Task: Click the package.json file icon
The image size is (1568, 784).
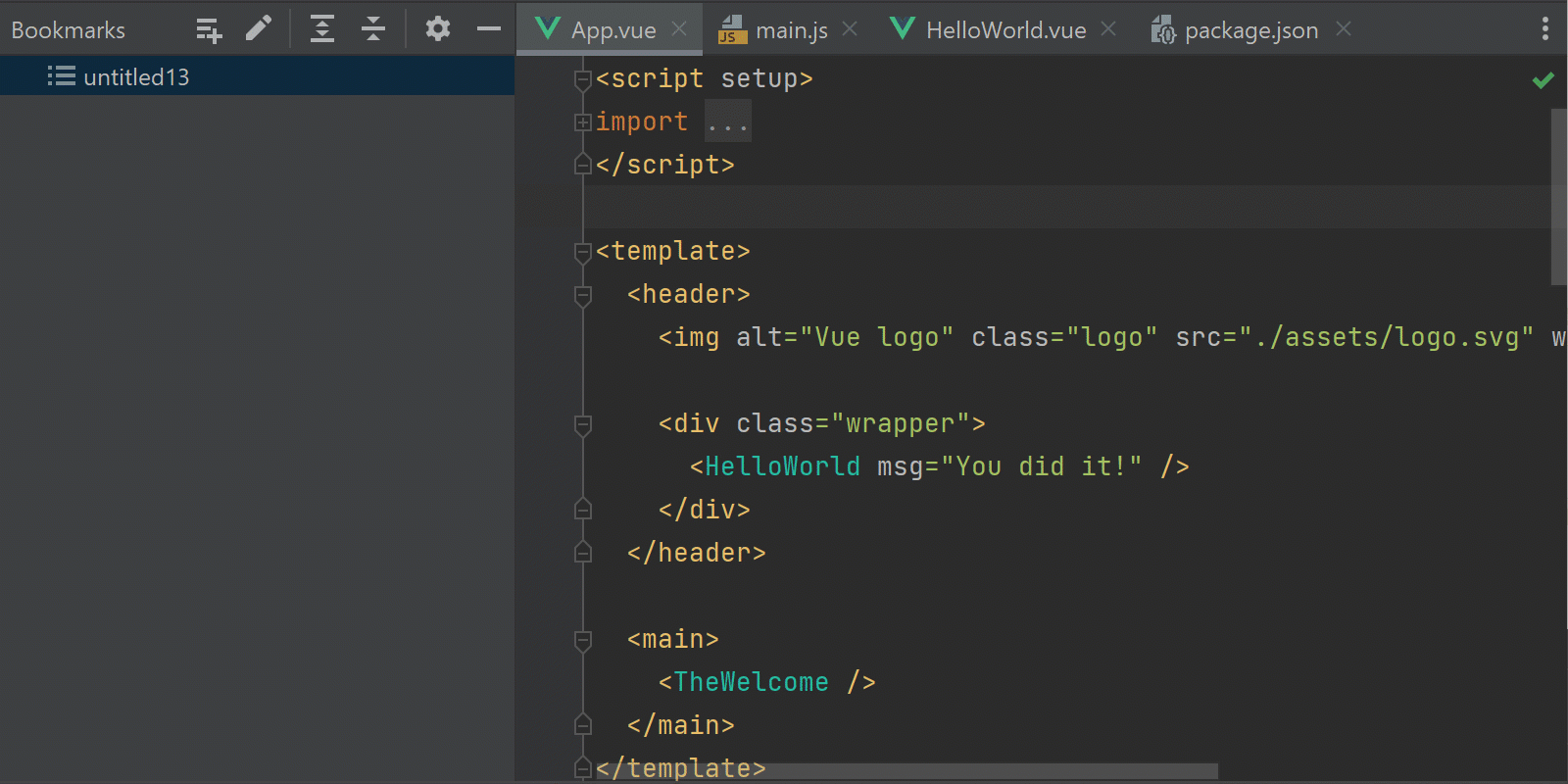Action: click(1162, 29)
